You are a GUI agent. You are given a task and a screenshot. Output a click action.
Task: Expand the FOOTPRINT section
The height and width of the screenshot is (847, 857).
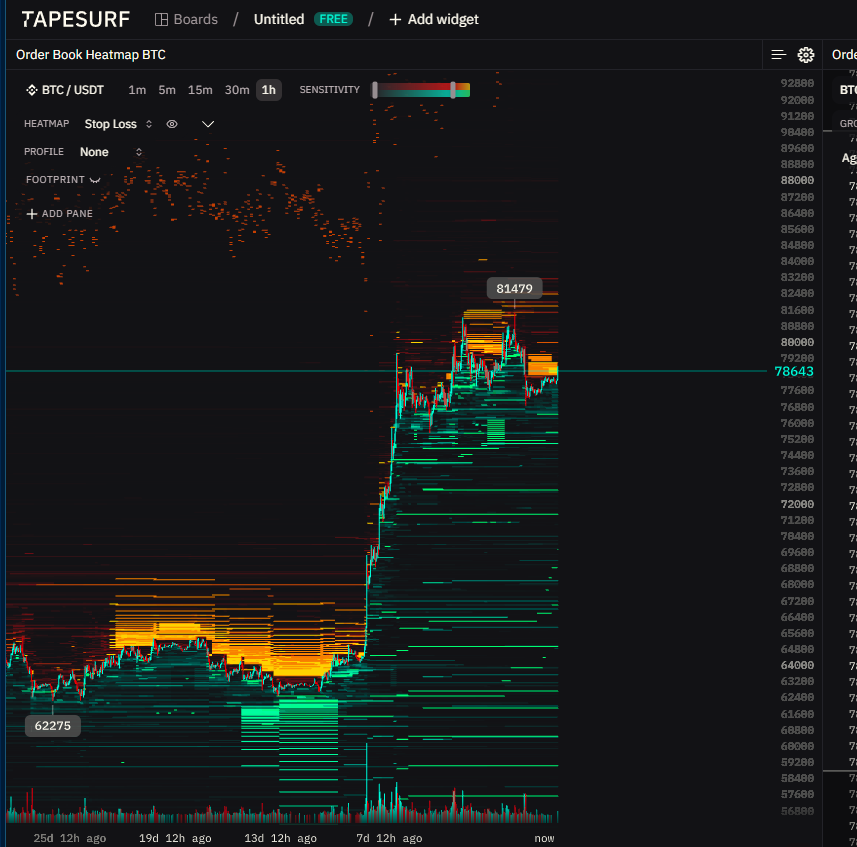(x=63, y=180)
